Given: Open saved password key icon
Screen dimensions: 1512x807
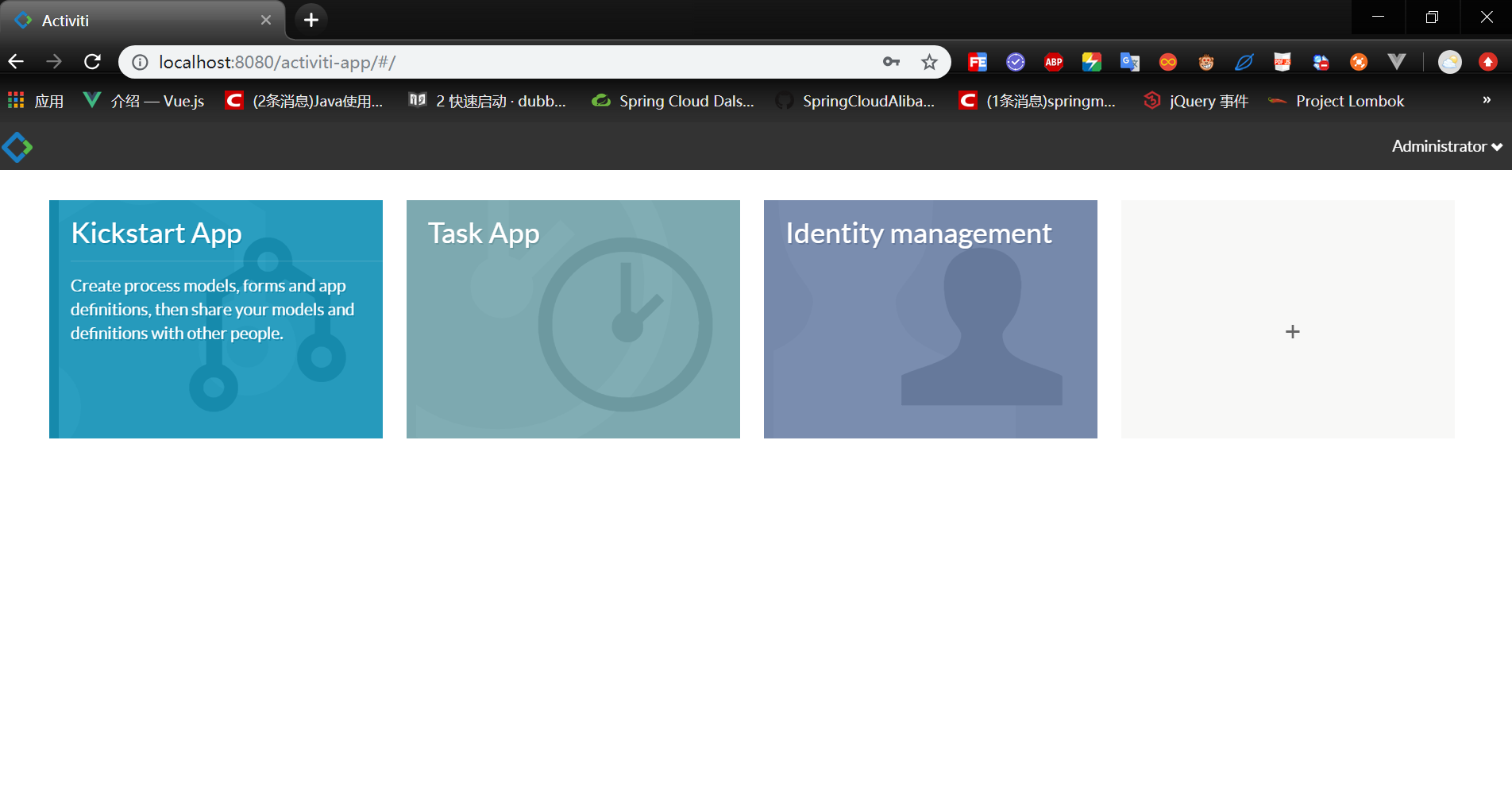Looking at the screenshot, I should tap(891, 62).
